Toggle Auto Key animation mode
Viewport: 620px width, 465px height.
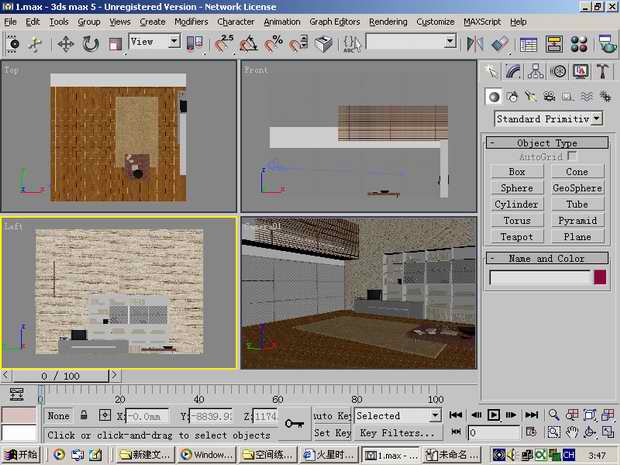[x=332, y=416]
